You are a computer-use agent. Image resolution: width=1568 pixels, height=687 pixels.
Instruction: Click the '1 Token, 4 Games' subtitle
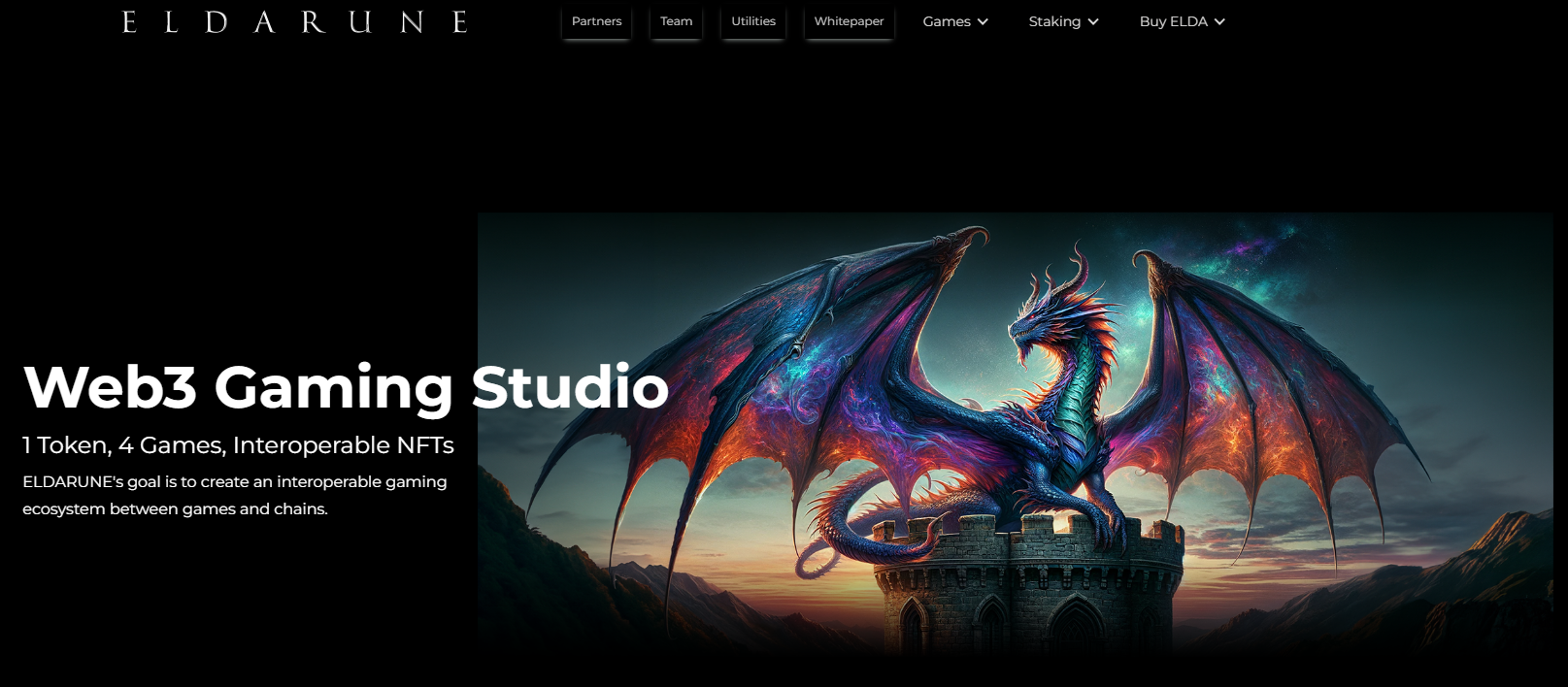pos(238,445)
